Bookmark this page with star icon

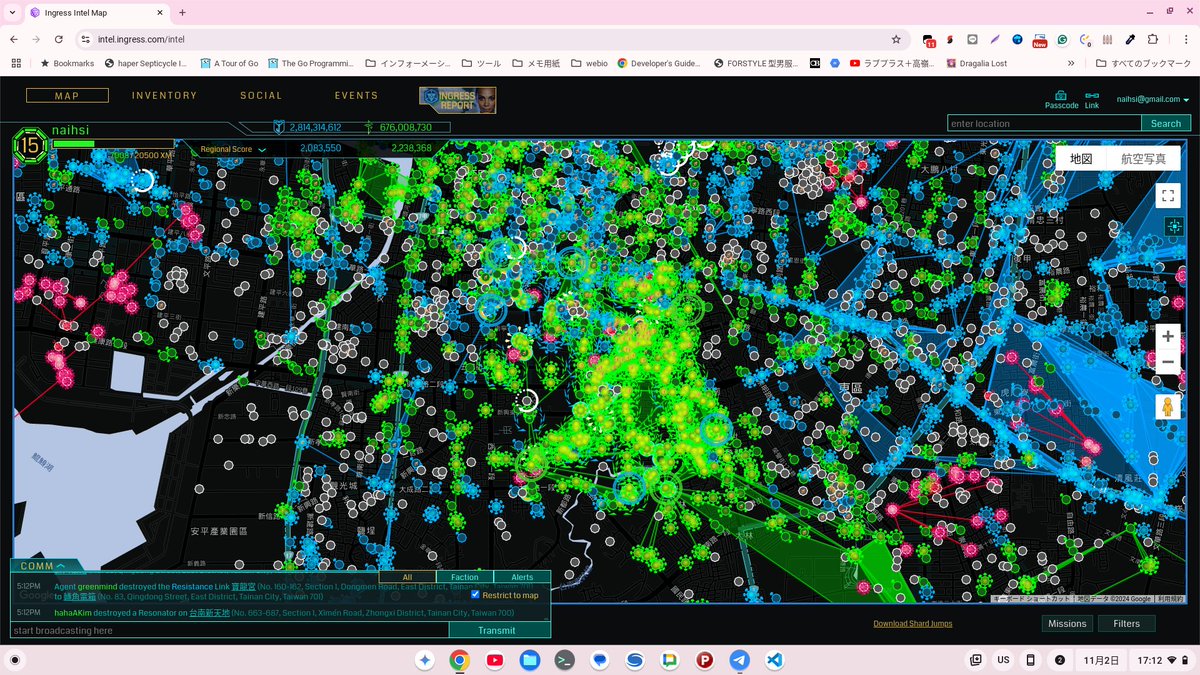(896, 39)
